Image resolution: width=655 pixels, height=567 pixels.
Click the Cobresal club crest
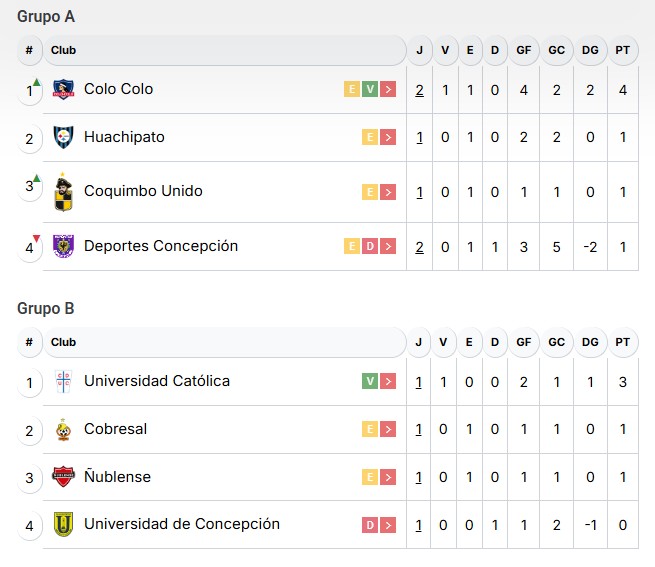64,429
